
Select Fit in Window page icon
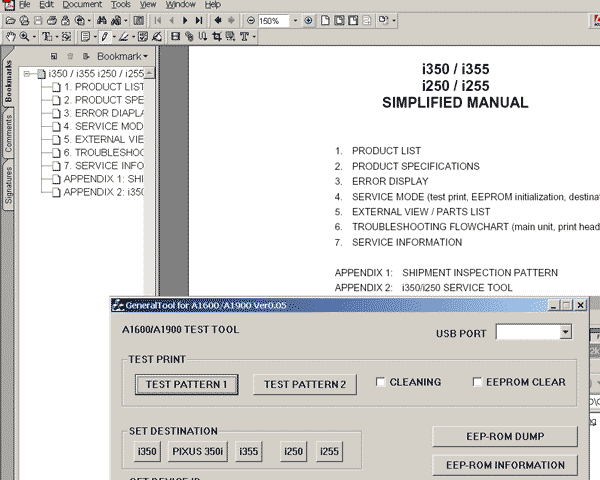tap(339, 20)
